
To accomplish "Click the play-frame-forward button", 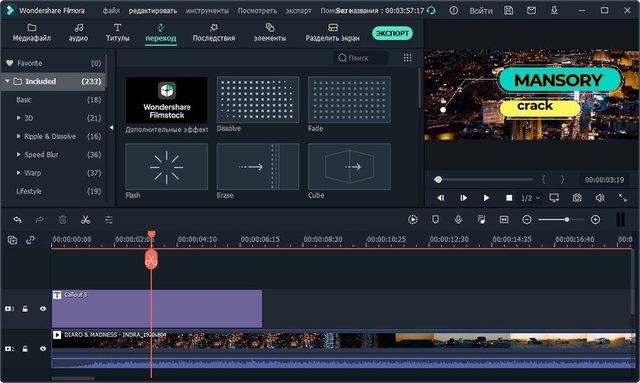I will (464, 198).
